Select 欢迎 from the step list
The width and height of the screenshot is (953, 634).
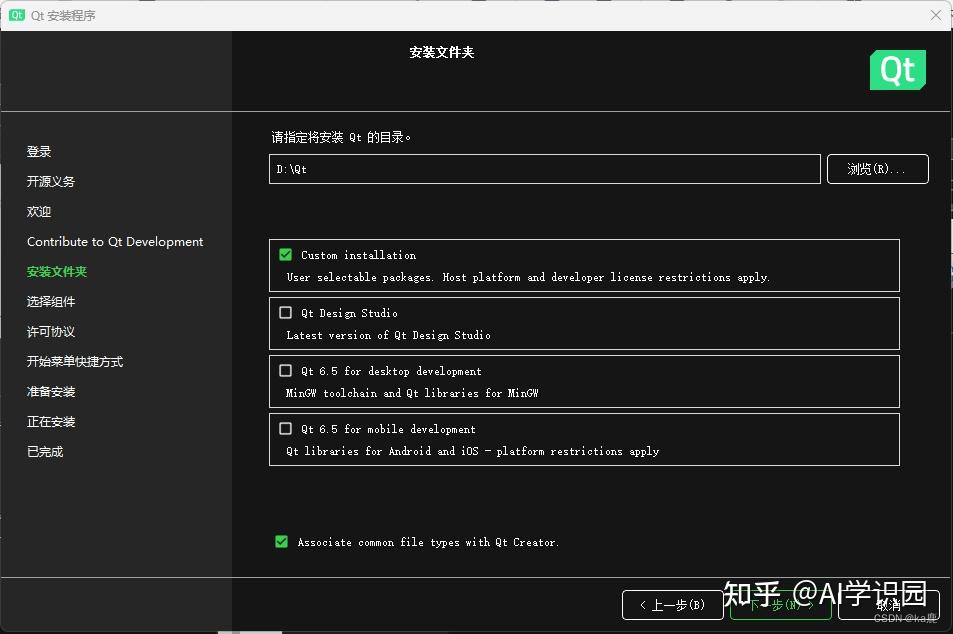(38, 211)
